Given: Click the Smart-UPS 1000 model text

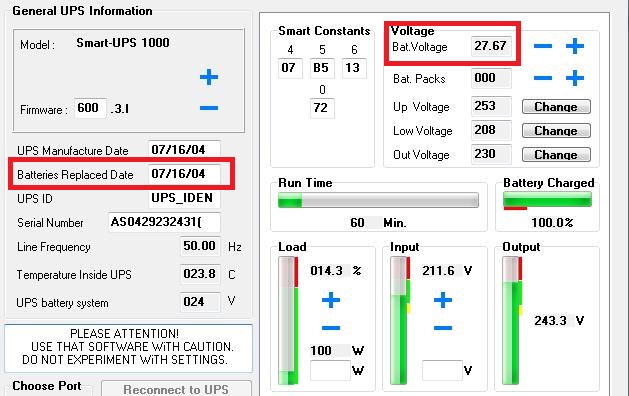Looking at the screenshot, I should 123,43.
